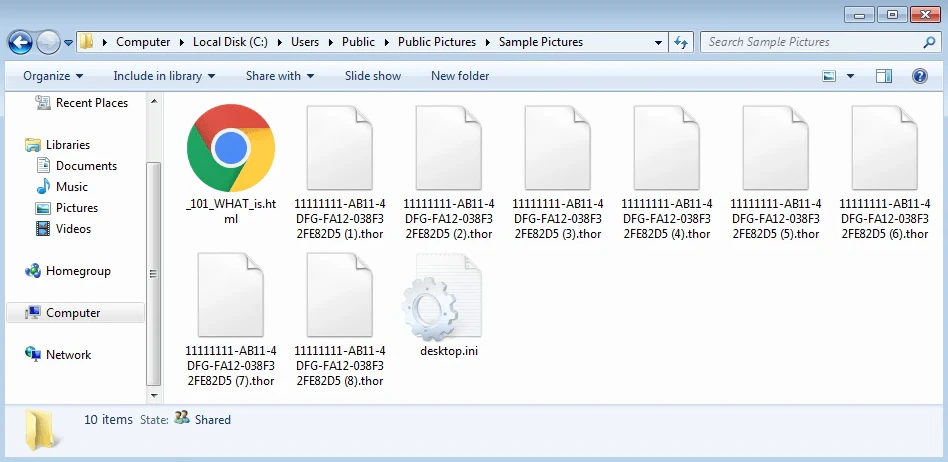The width and height of the screenshot is (948, 462).
Task: Select Computer in the address path
Action: (x=143, y=42)
